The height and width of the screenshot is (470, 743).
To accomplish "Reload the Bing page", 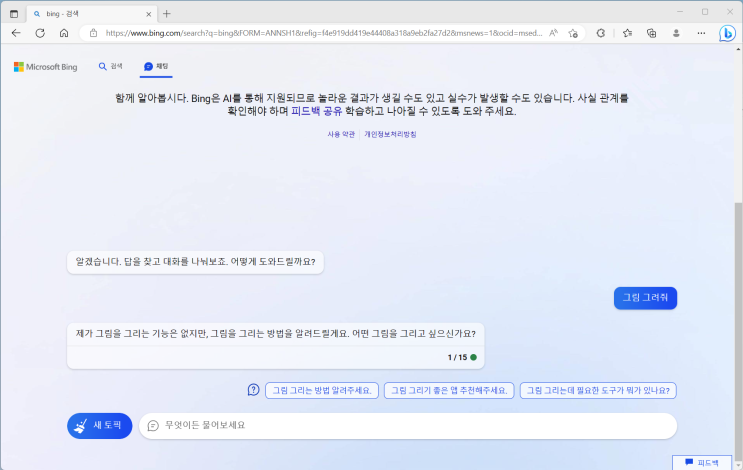I will pyautogui.click(x=40, y=33).
